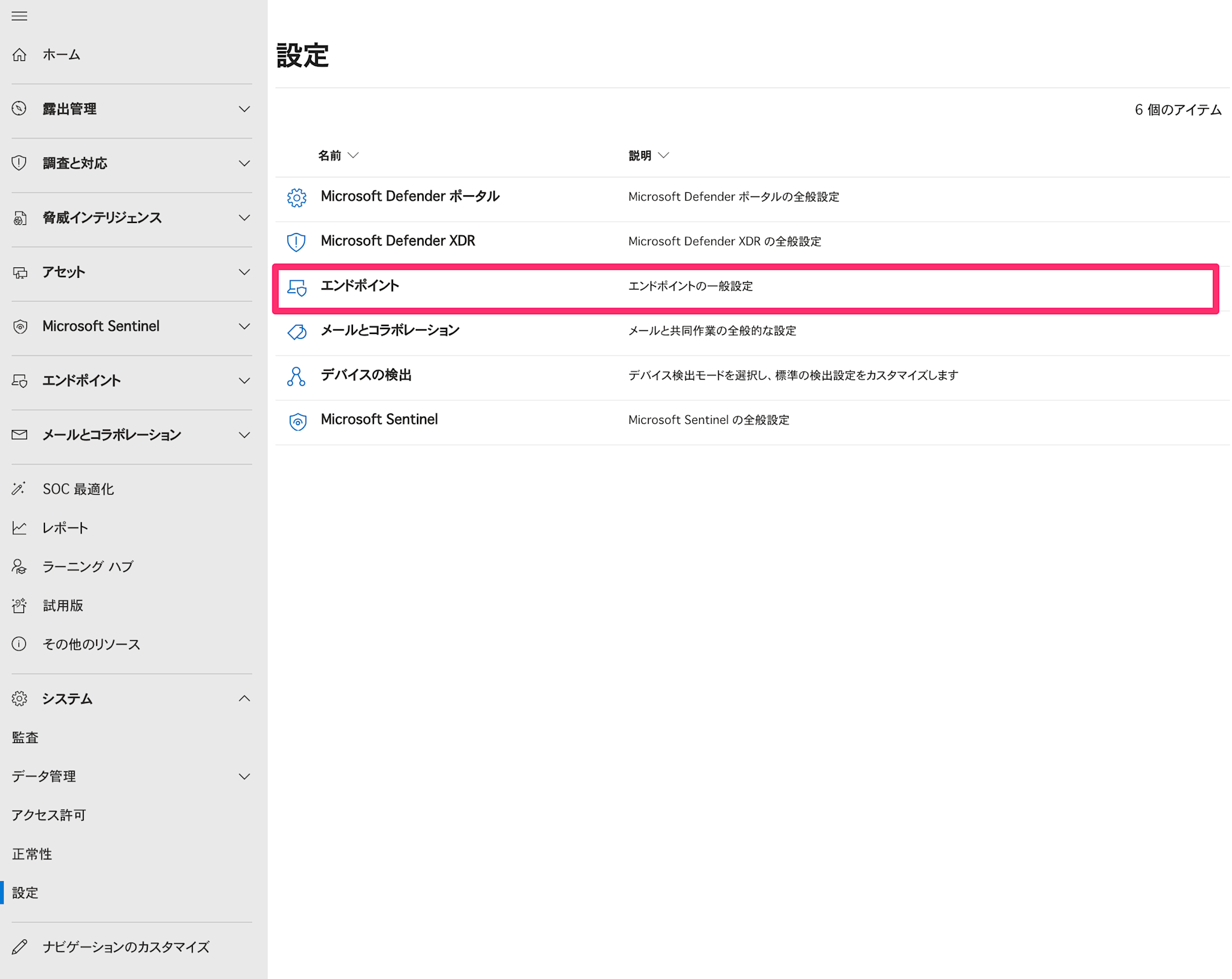Click the envelope icon for メールとコラボレーション
This screenshot has height=979, width=1232.
(x=20, y=435)
